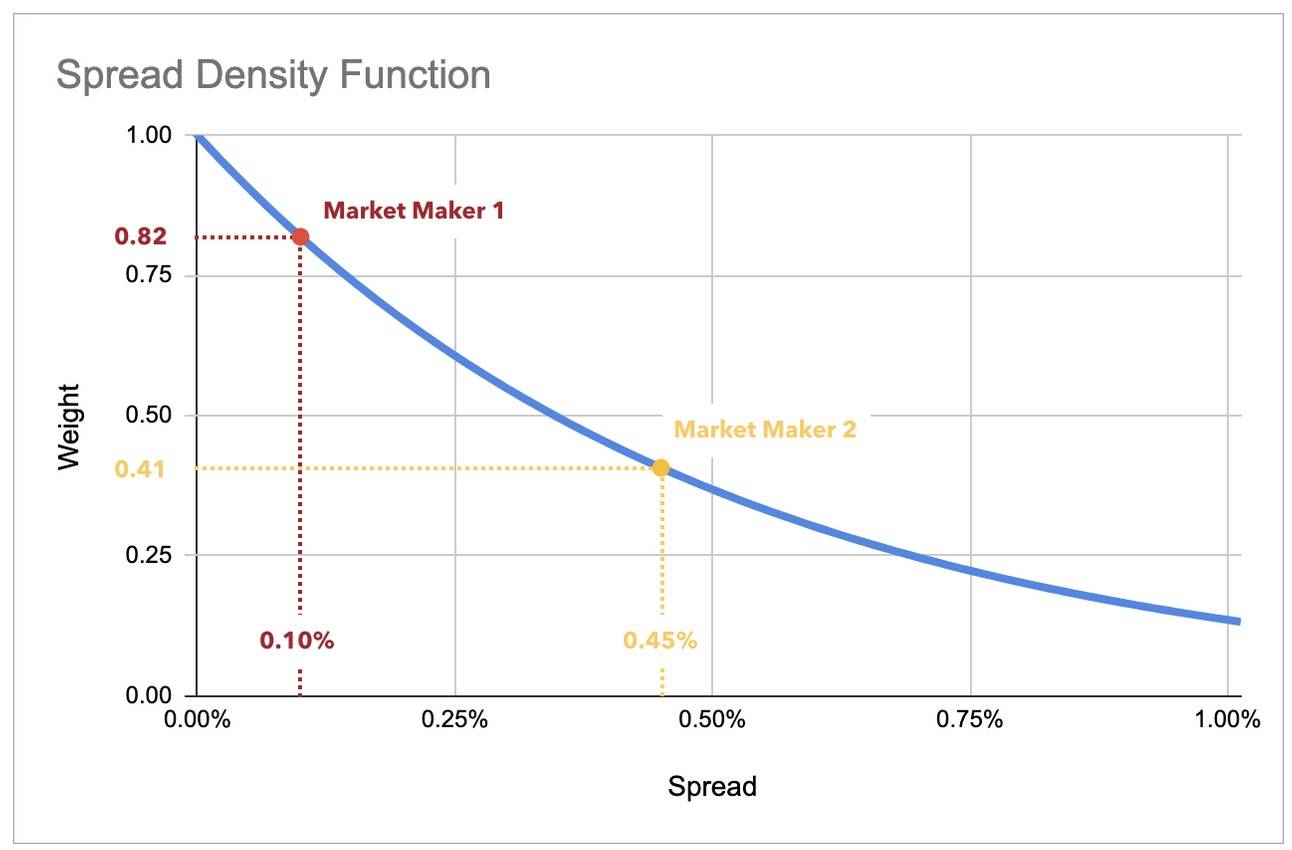1292x850 pixels.
Task: Select the Spread horizontal axis title
Action: coord(712,787)
